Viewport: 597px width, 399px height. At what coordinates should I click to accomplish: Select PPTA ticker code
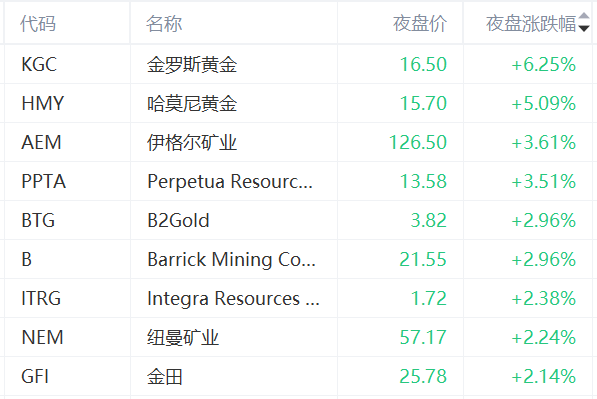(x=44, y=182)
